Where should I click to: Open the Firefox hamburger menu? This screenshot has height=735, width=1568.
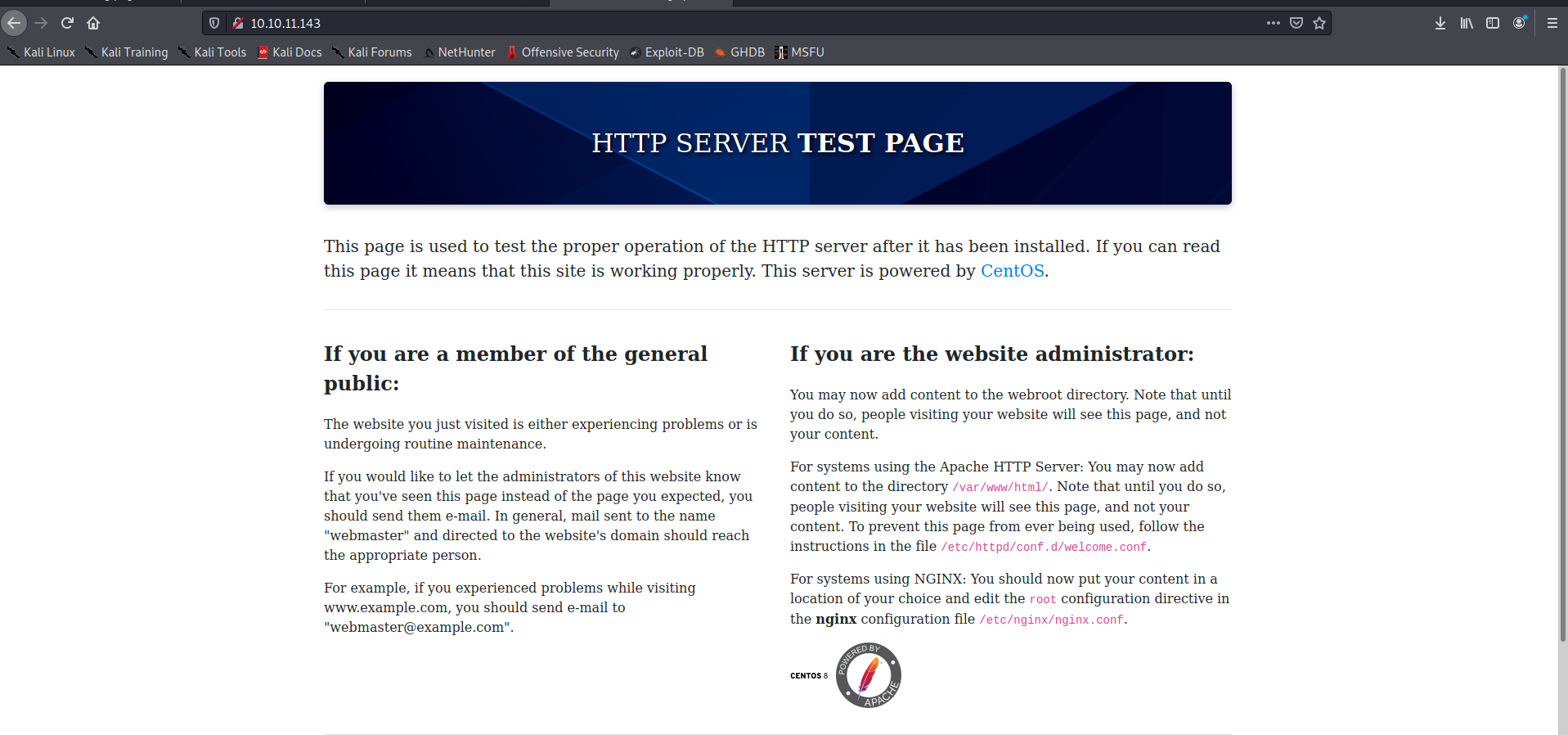pos(1552,23)
